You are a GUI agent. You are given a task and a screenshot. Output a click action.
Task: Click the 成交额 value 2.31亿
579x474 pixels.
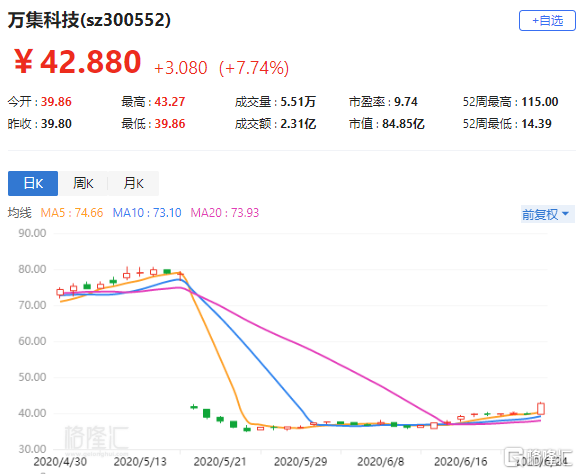coord(298,124)
